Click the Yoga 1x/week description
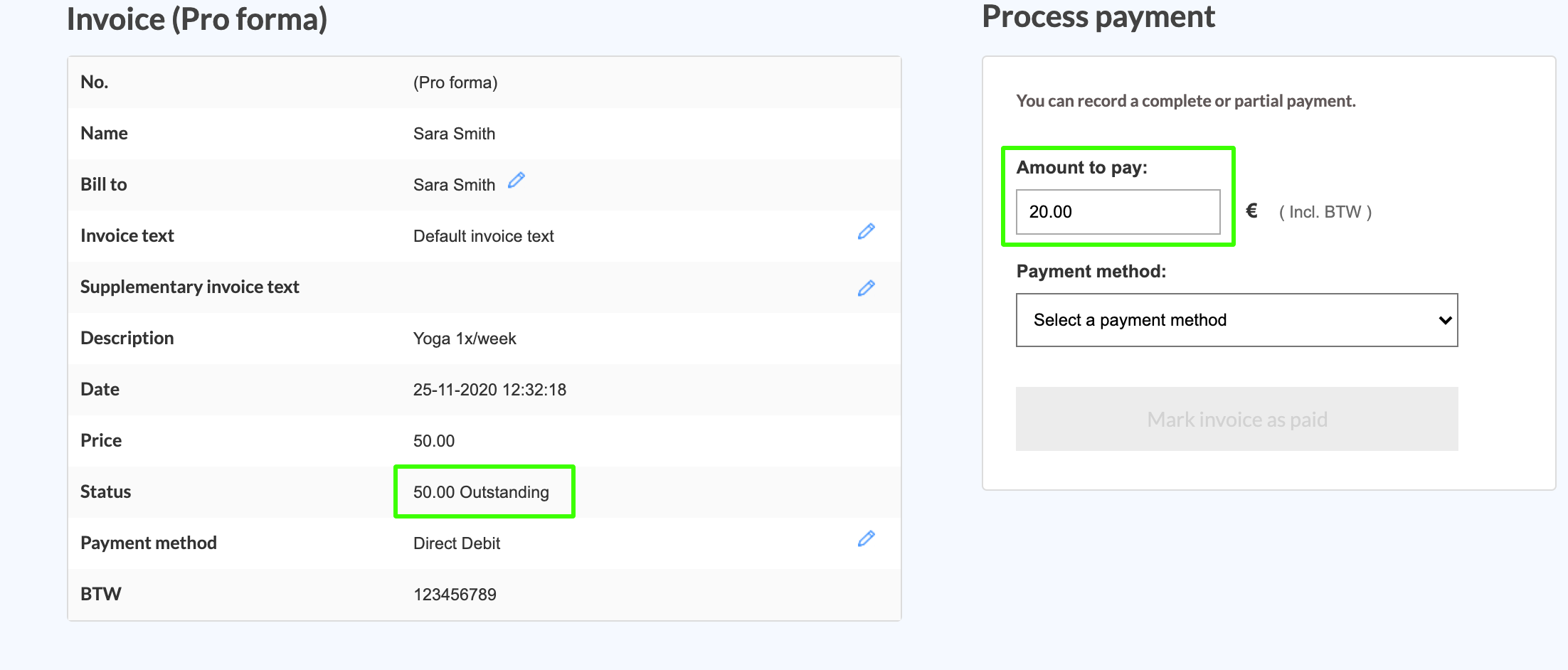Image resolution: width=1568 pixels, height=670 pixels. [x=465, y=338]
